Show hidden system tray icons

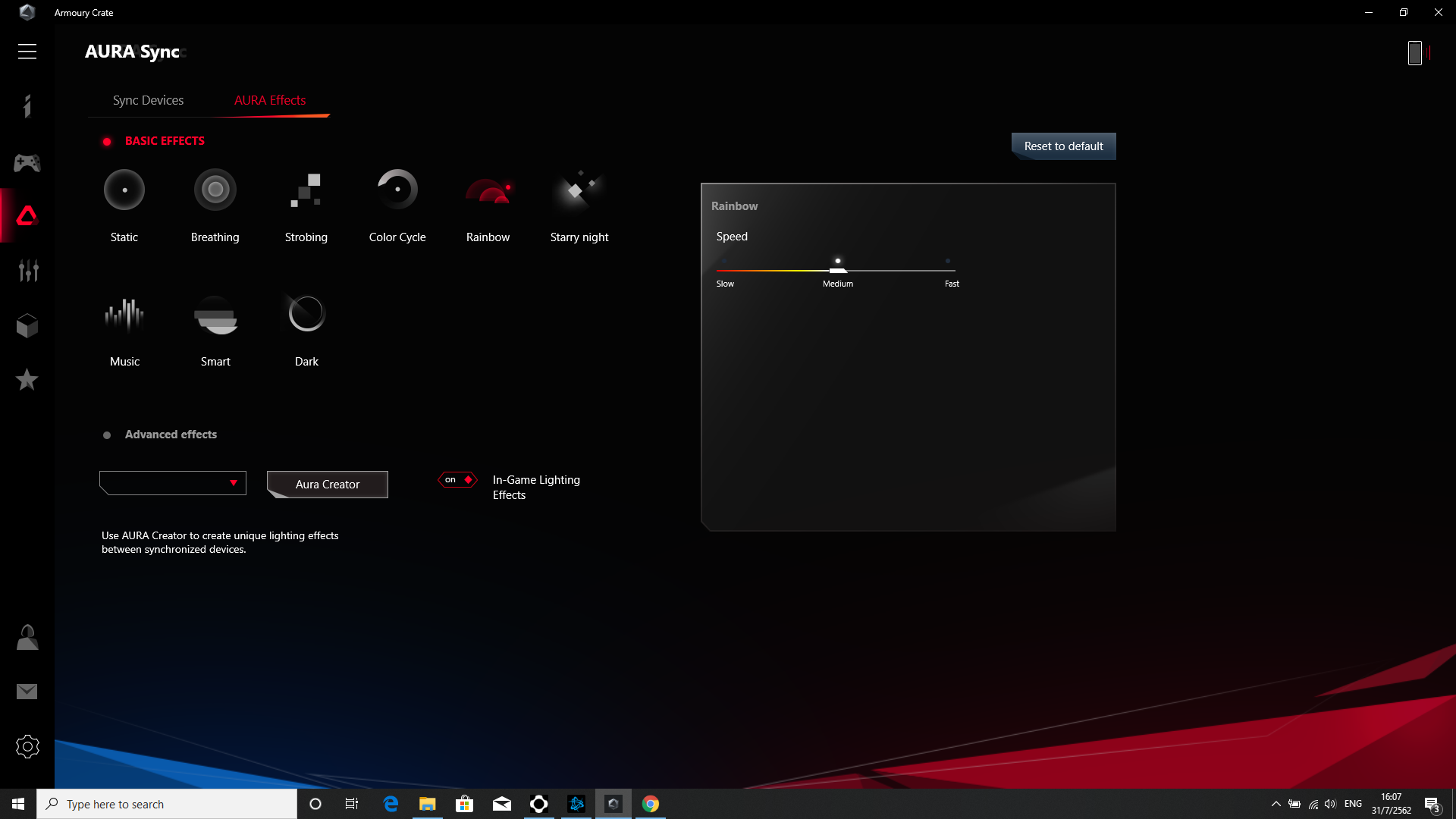click(1276, 804)
